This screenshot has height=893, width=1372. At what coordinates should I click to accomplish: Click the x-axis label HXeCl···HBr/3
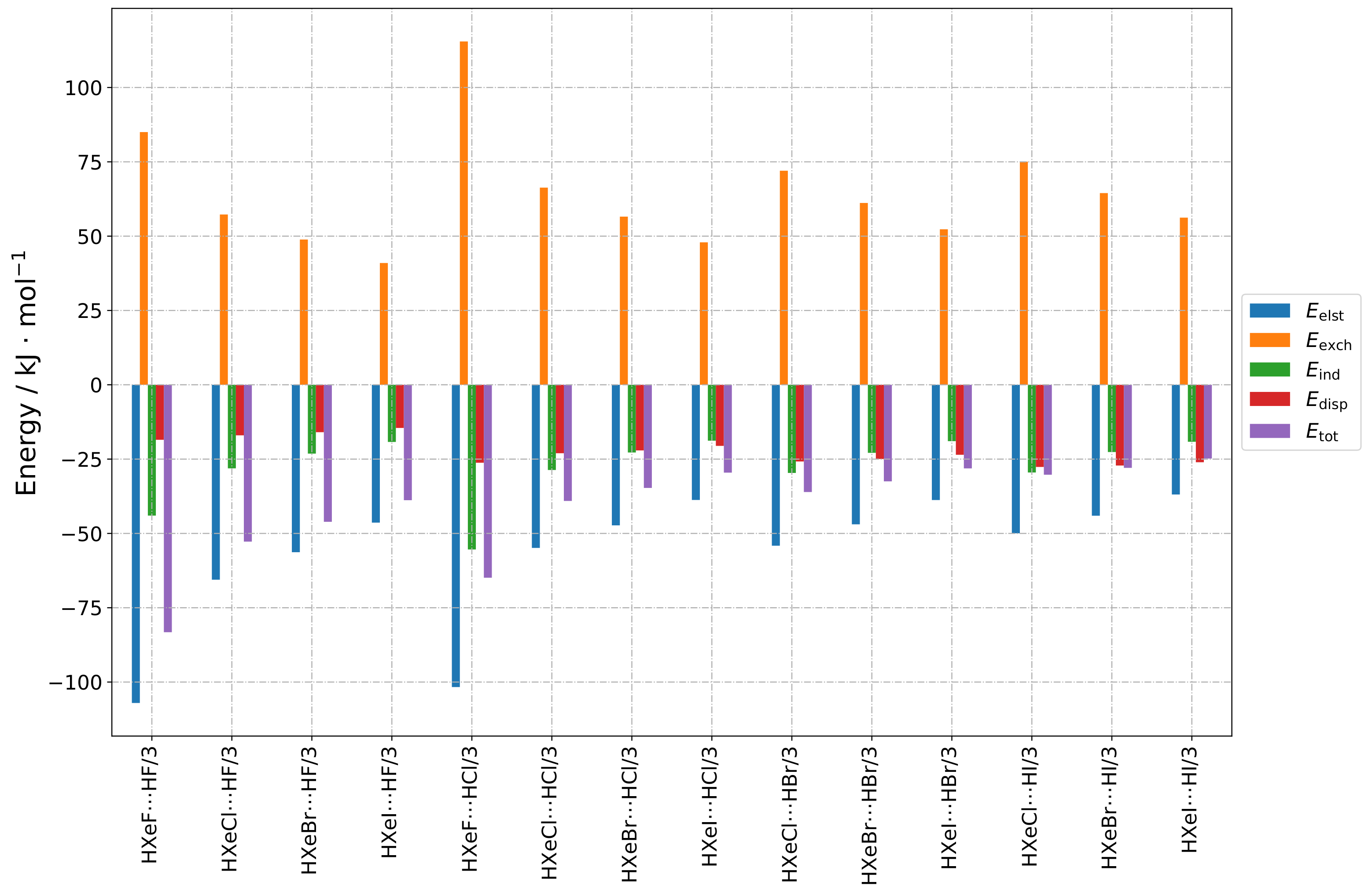[x=790, y=814]
